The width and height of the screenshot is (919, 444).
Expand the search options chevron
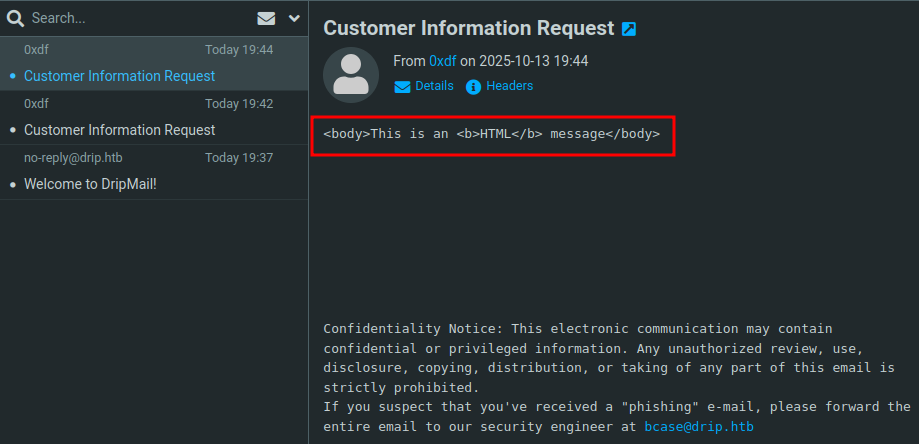coord(294,18)
